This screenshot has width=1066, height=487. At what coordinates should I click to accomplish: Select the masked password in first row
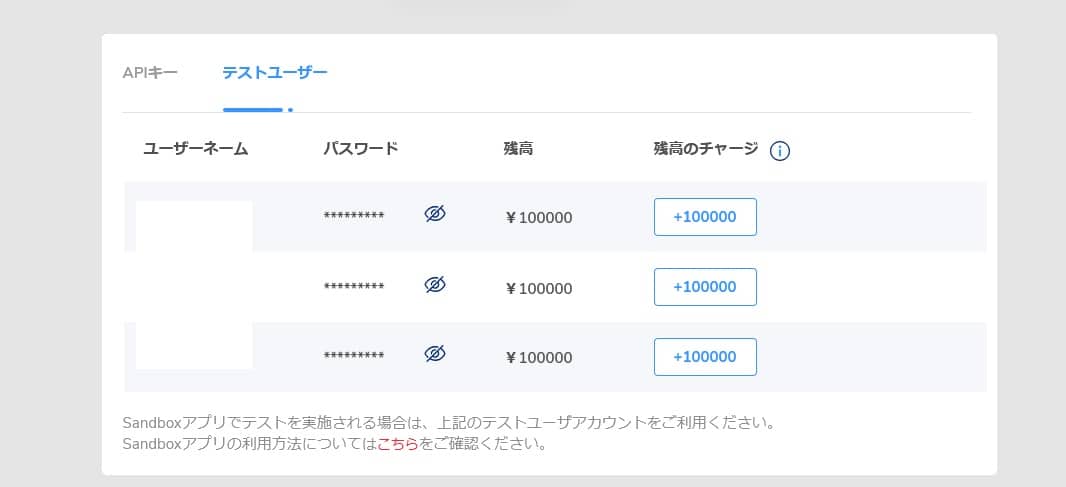tap(354, 216)
